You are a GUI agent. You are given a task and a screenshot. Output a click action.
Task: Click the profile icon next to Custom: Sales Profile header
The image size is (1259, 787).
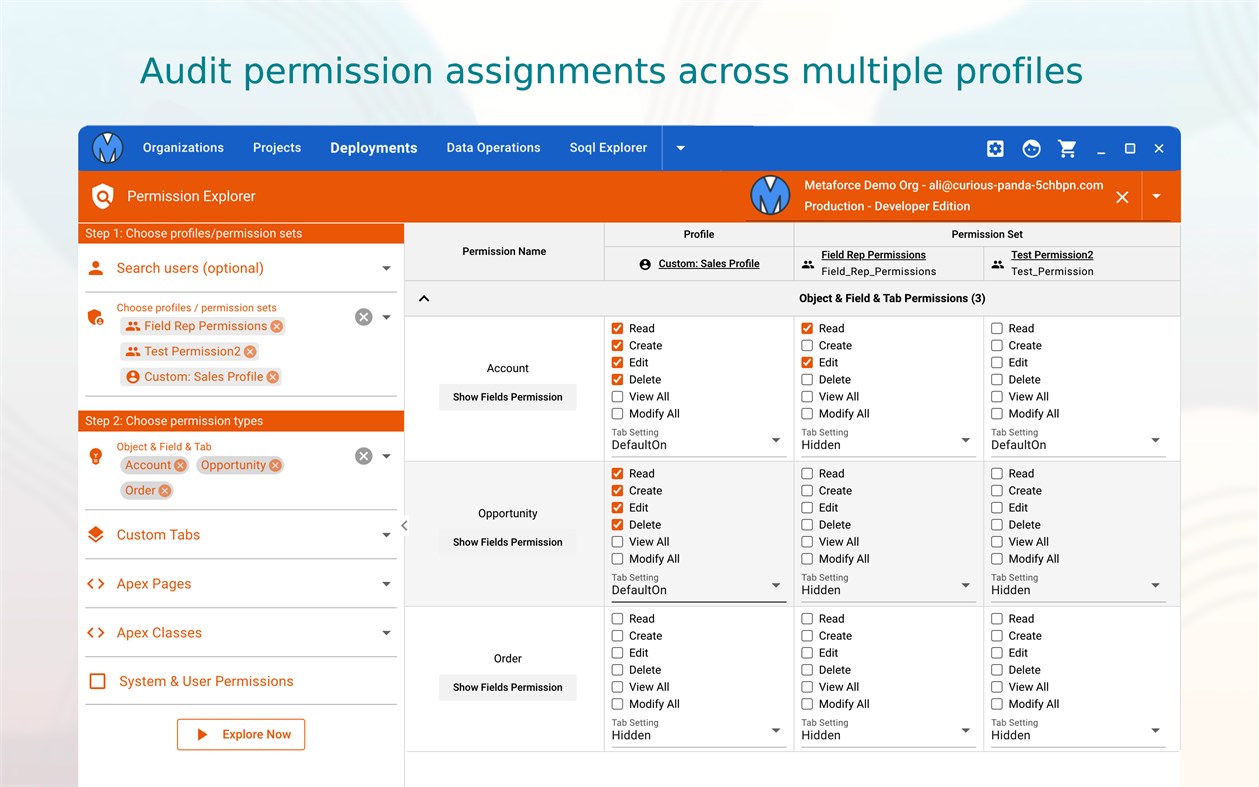tap(645, 264)
